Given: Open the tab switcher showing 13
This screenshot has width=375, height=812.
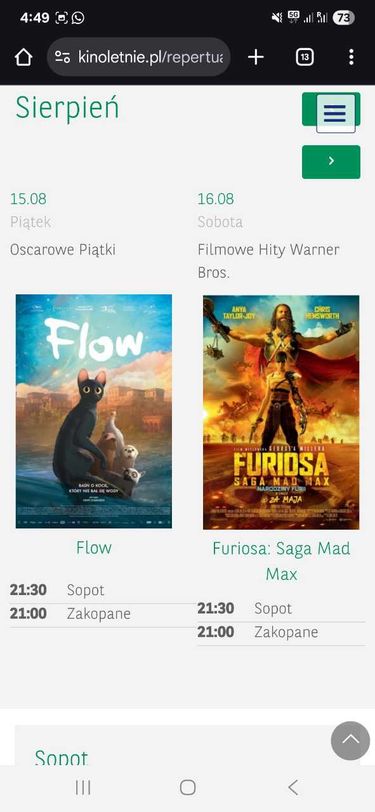Looking at the screenshot, I should [x=305, y=57].
